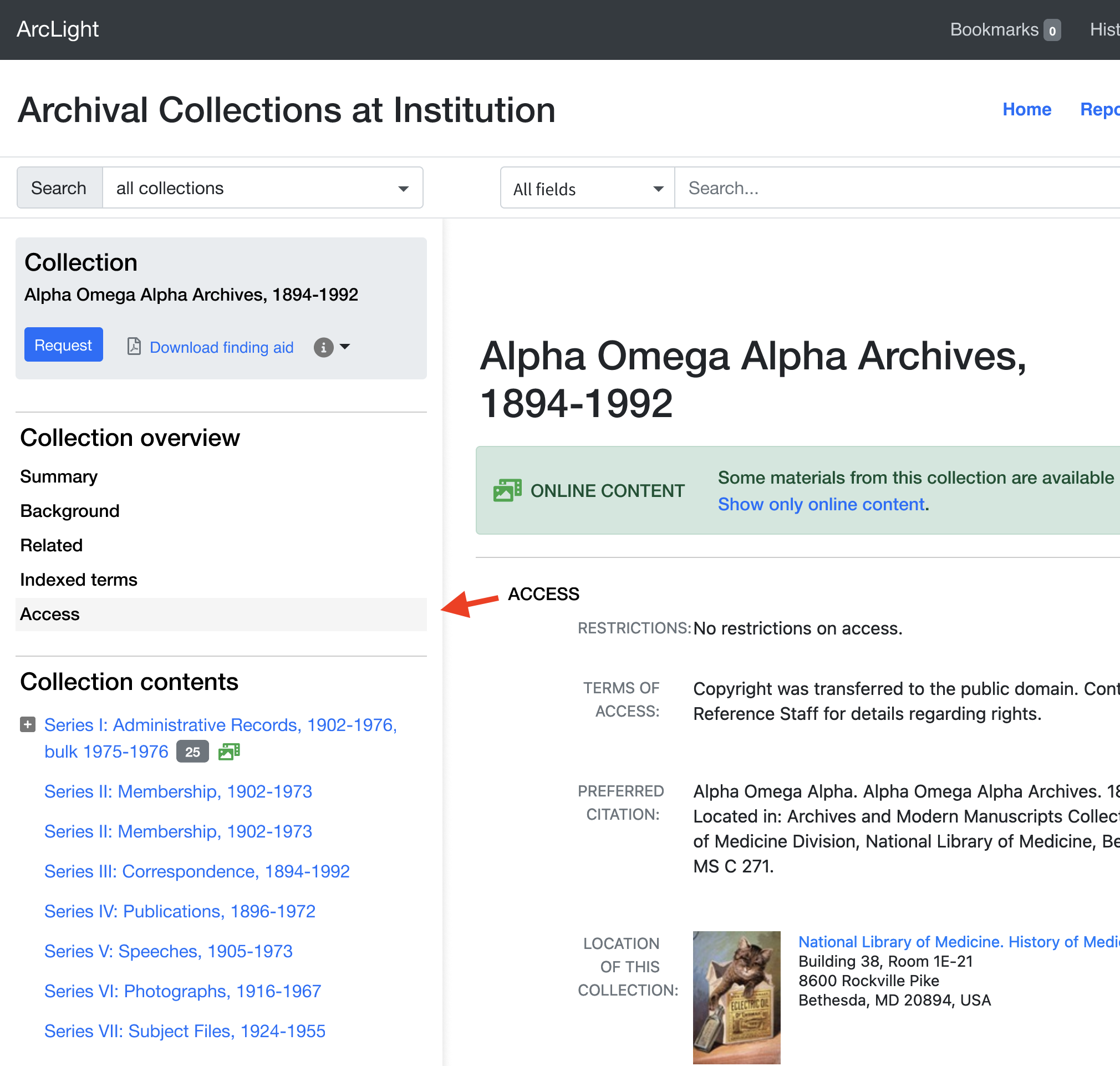Image resolution: width=1120 pixels, height=1066 pixels.
Task: Open Bookmarks from the top navigation
Action: (995, 29)
